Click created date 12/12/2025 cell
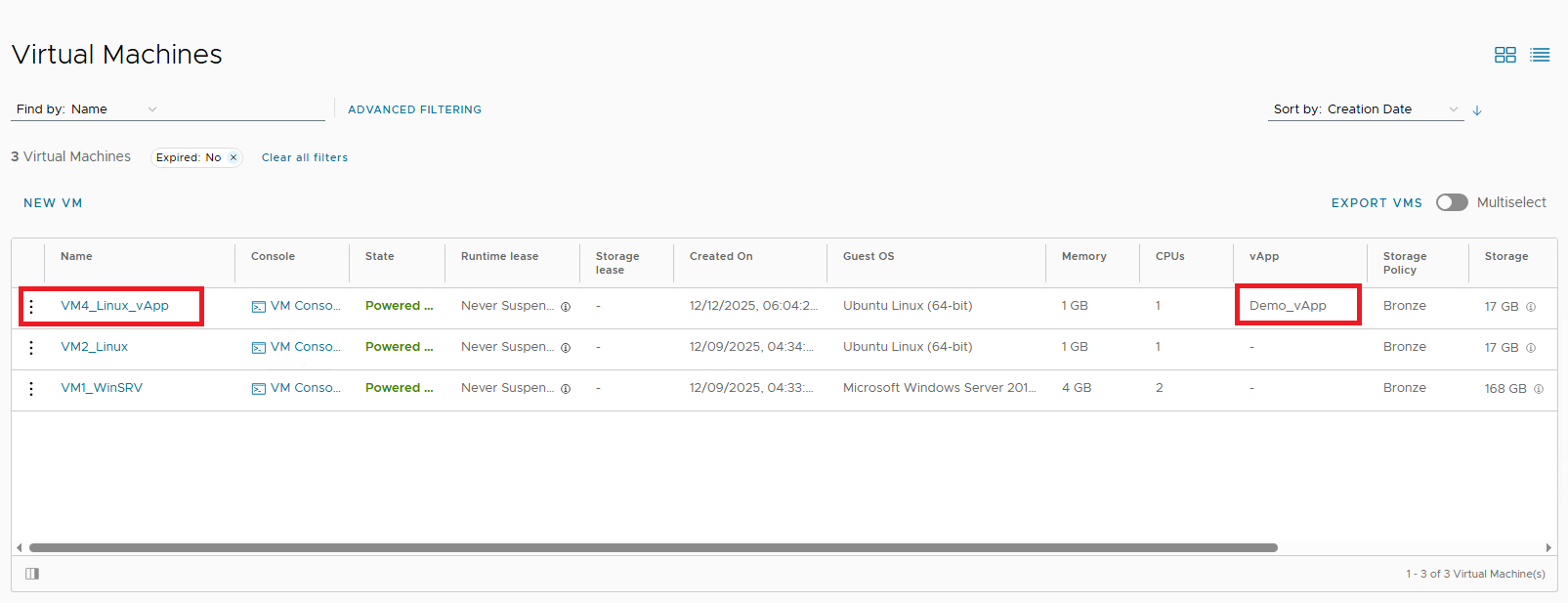This screenshot has width=1568, height=603. (753, 306)
